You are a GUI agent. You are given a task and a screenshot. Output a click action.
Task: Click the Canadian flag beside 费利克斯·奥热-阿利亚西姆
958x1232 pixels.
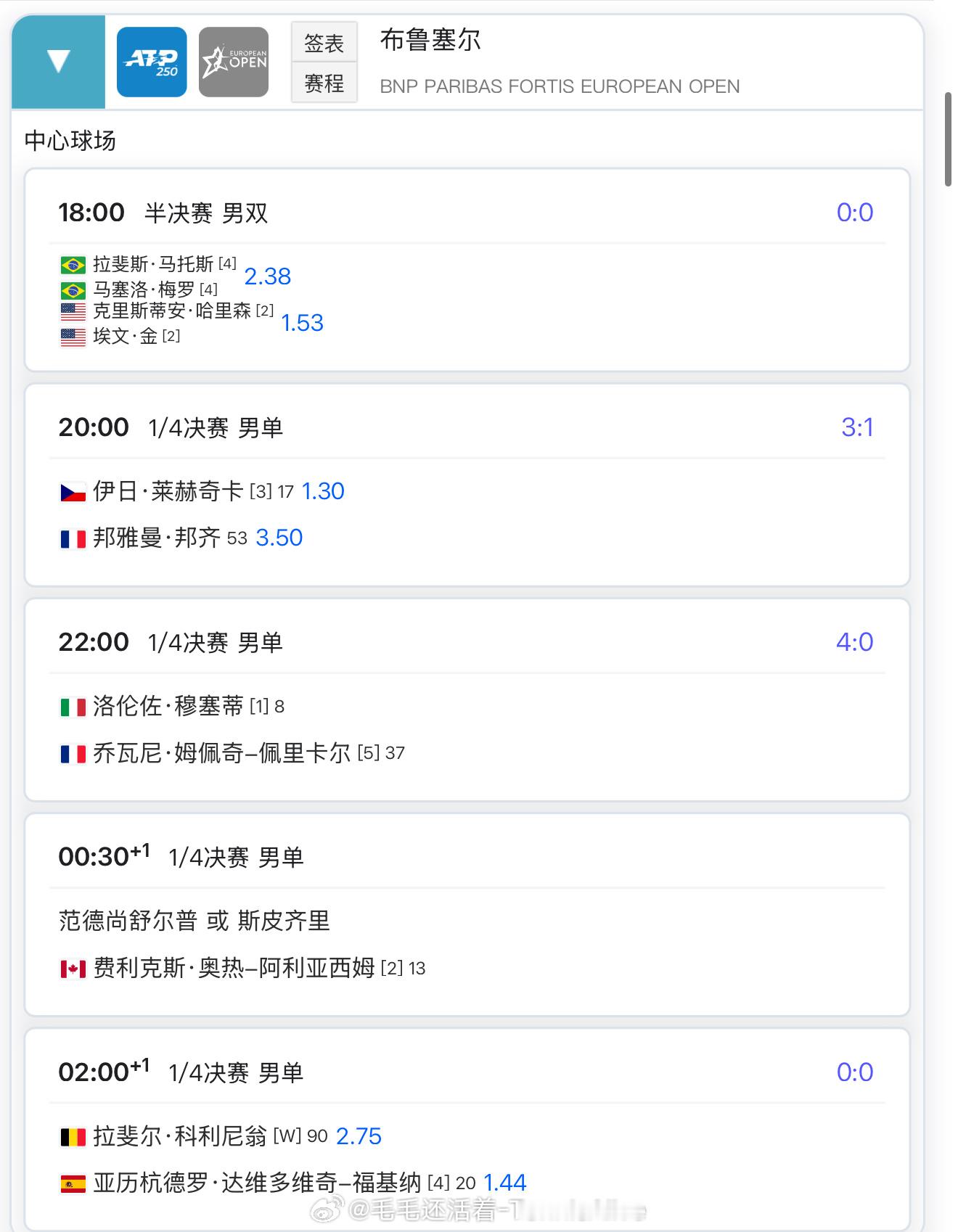coord(73,969)
